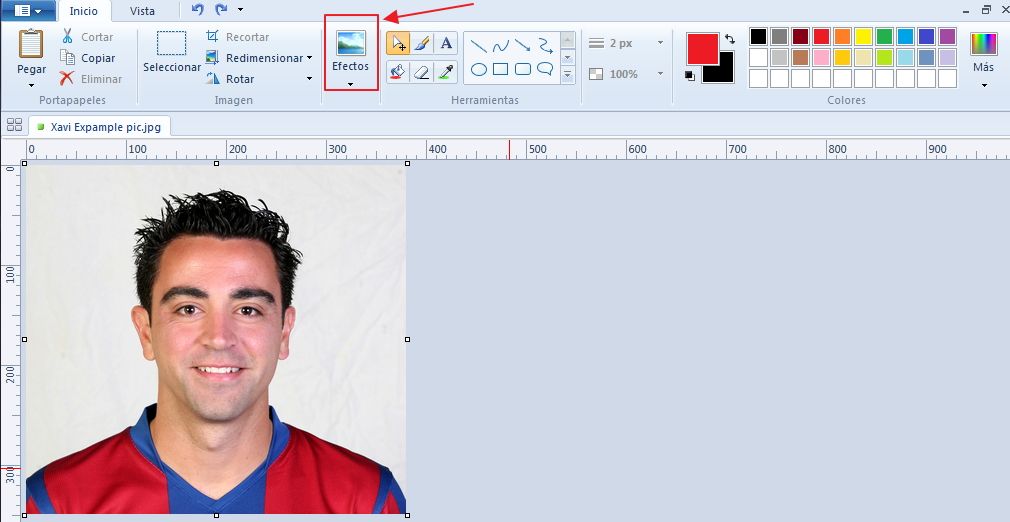Pick the lavender palette swatch

[948, 57]
